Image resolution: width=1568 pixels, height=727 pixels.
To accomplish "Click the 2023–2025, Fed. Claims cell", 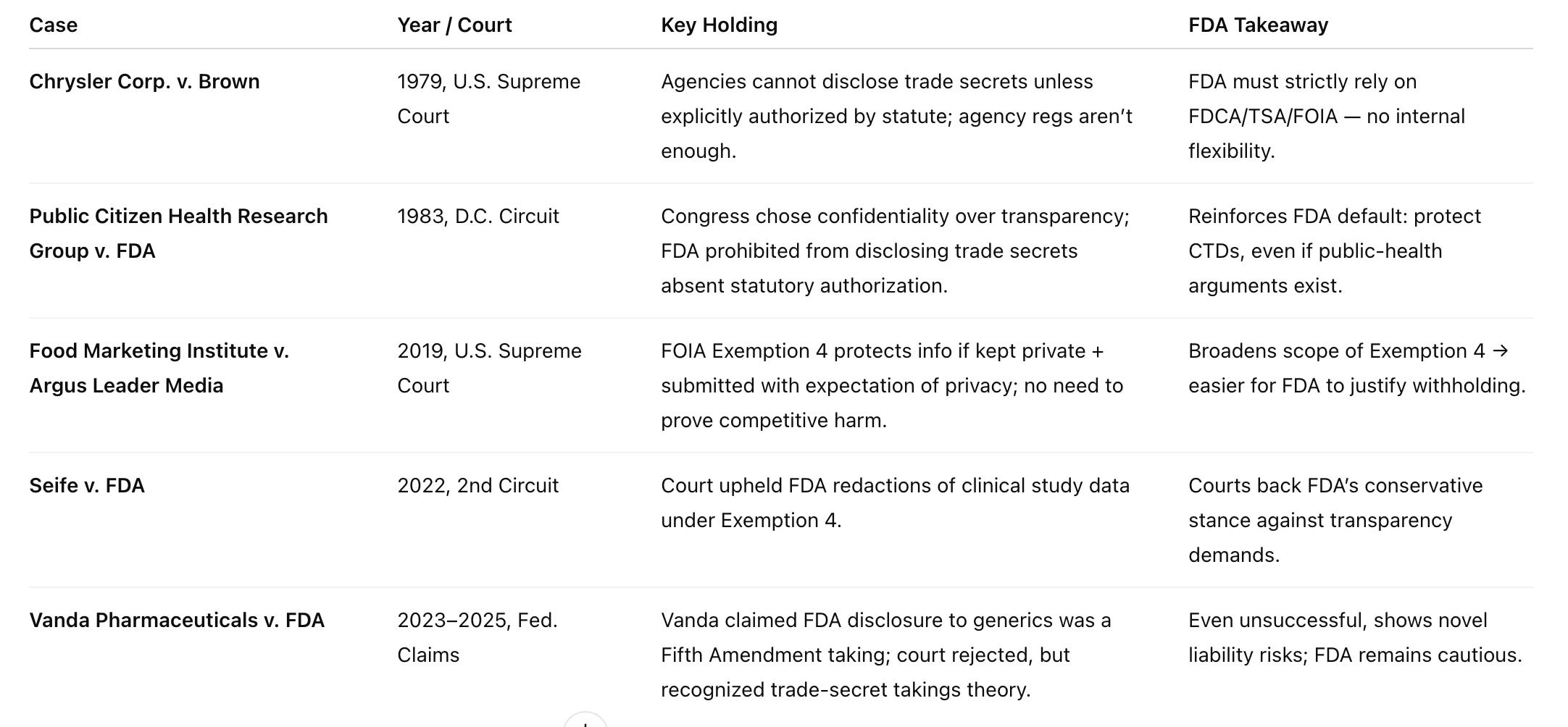I will (x=477, y=637).
